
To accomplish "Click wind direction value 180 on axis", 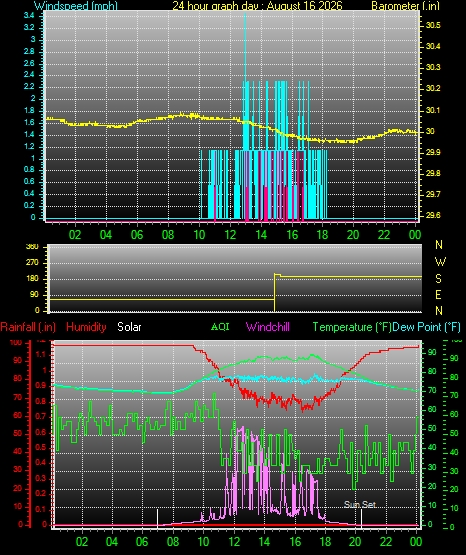I will (x=32, y=279).
